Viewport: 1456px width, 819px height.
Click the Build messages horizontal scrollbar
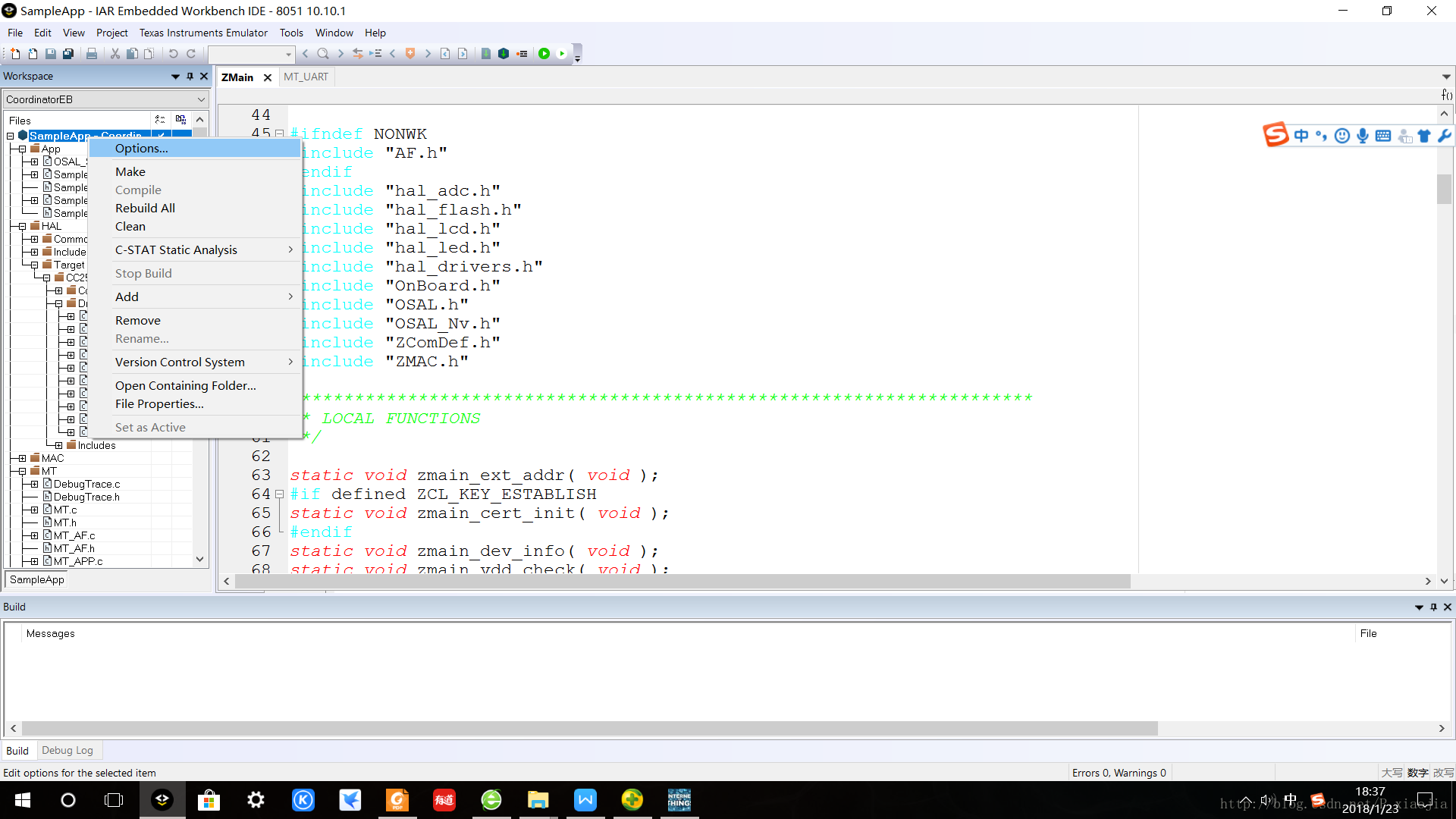[589, 729]
